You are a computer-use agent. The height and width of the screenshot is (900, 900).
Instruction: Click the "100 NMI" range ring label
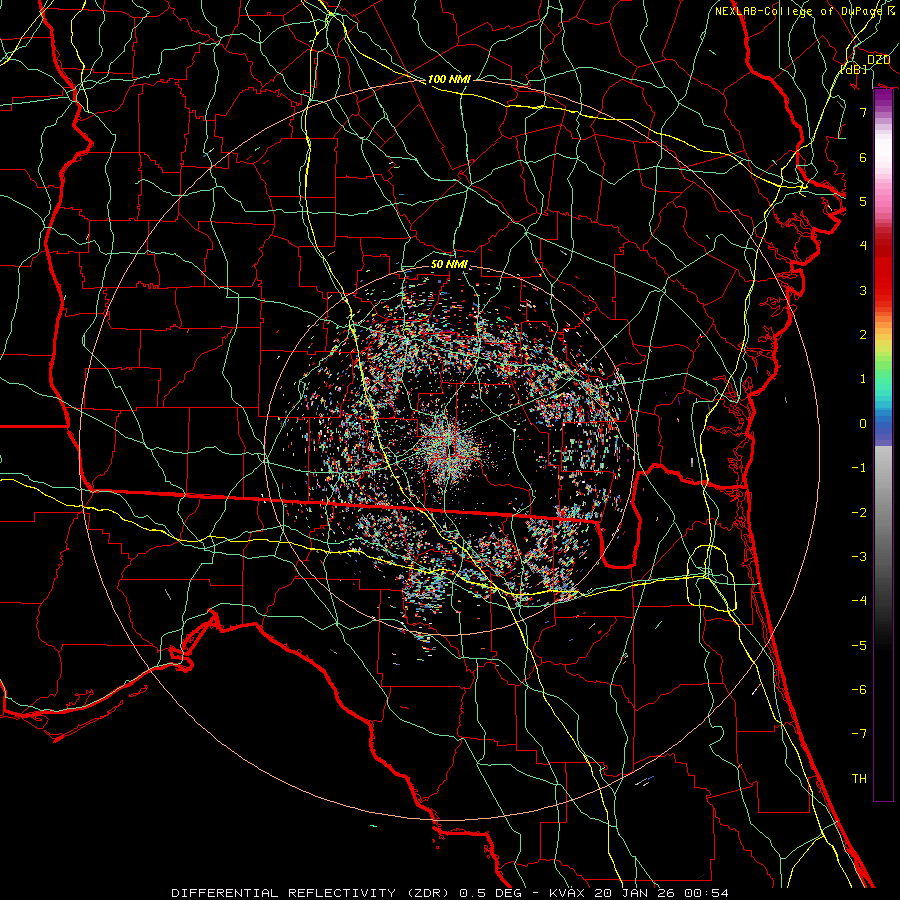(x=449, y=79)
